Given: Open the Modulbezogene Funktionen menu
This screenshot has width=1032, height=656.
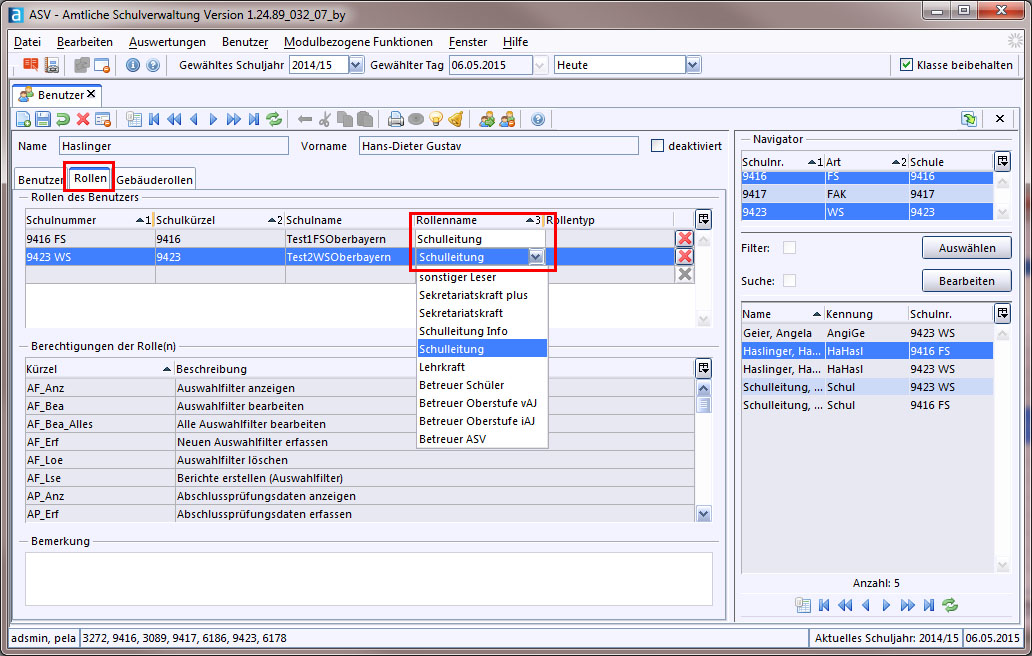Looking at the screenshot, I should click(358, 41).
